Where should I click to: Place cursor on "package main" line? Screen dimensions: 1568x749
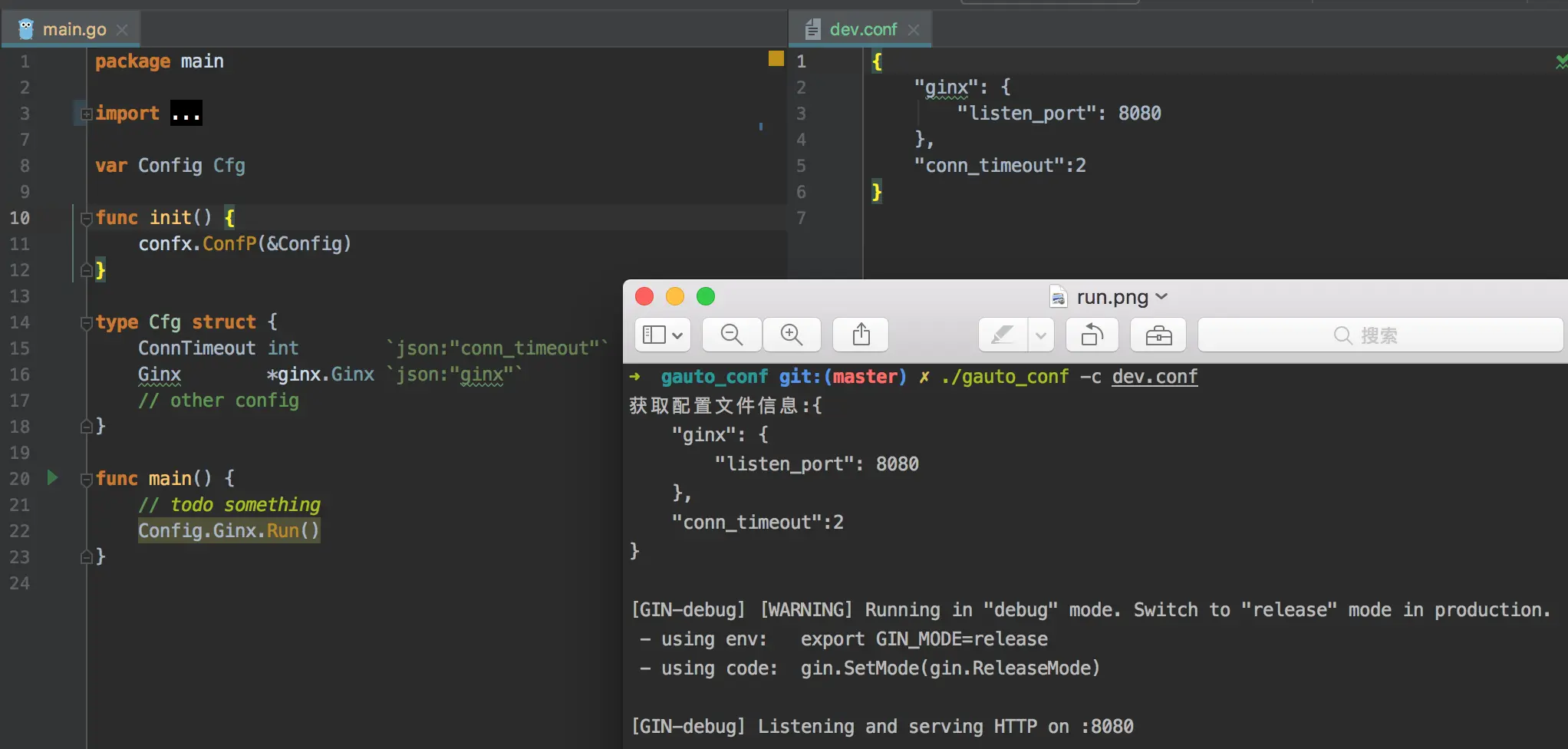coord(160,61)
